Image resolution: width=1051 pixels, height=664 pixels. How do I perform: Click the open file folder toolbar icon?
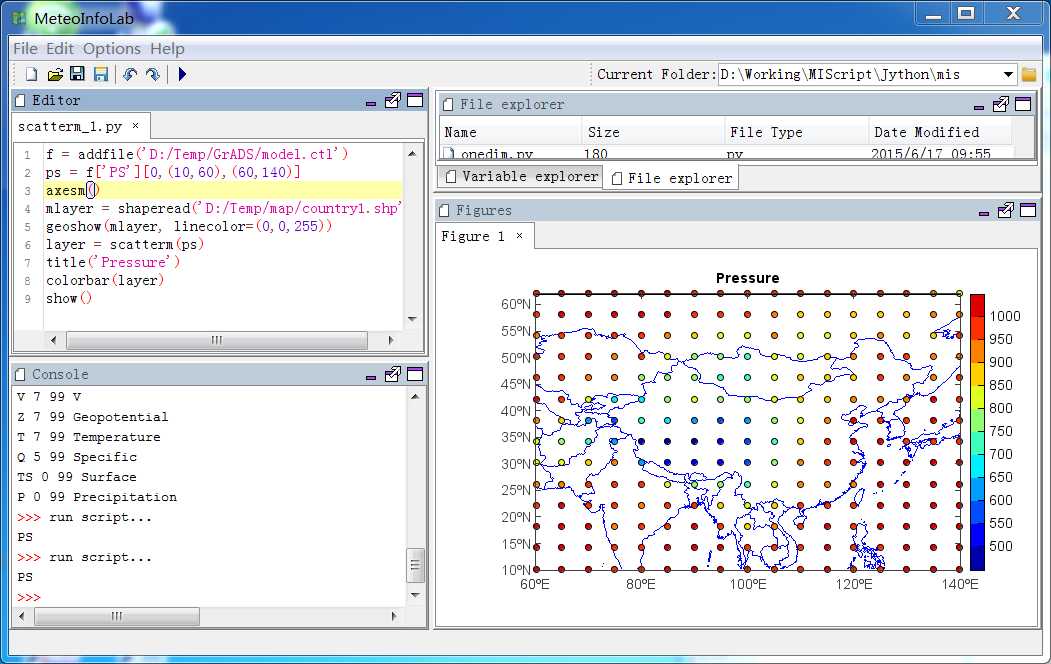click(x=55, y=74)
